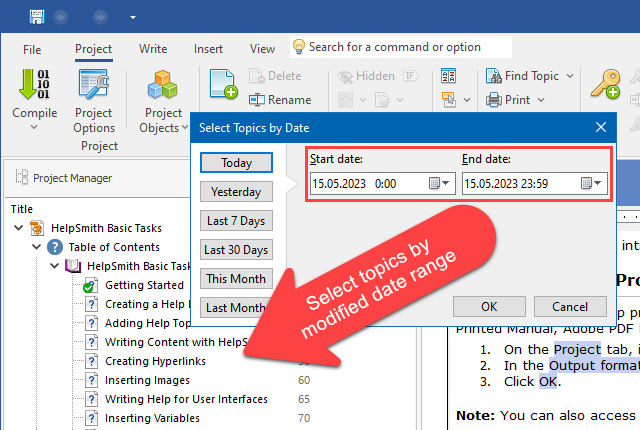Select the Creating Hyperlinks topic

[156, 361]
